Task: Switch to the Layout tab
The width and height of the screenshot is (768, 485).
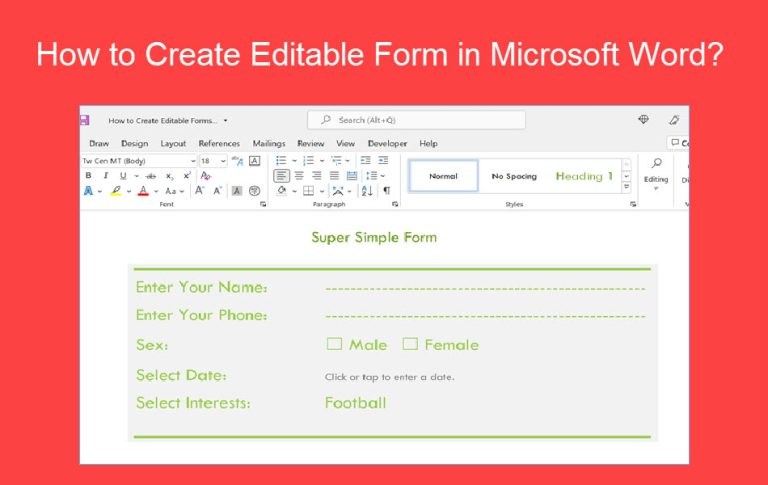Action: point(173,144)
